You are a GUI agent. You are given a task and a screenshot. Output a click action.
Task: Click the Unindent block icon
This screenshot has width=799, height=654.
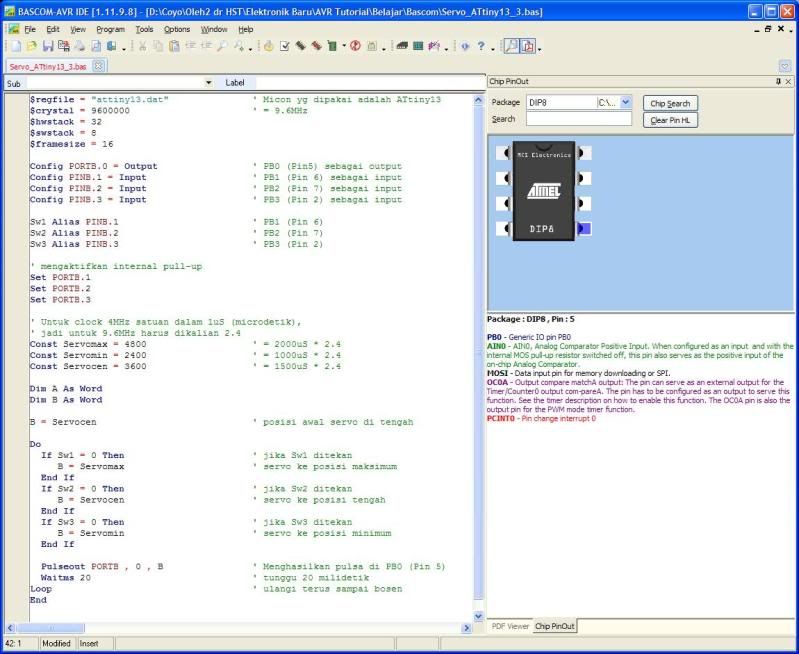point(206,46)
